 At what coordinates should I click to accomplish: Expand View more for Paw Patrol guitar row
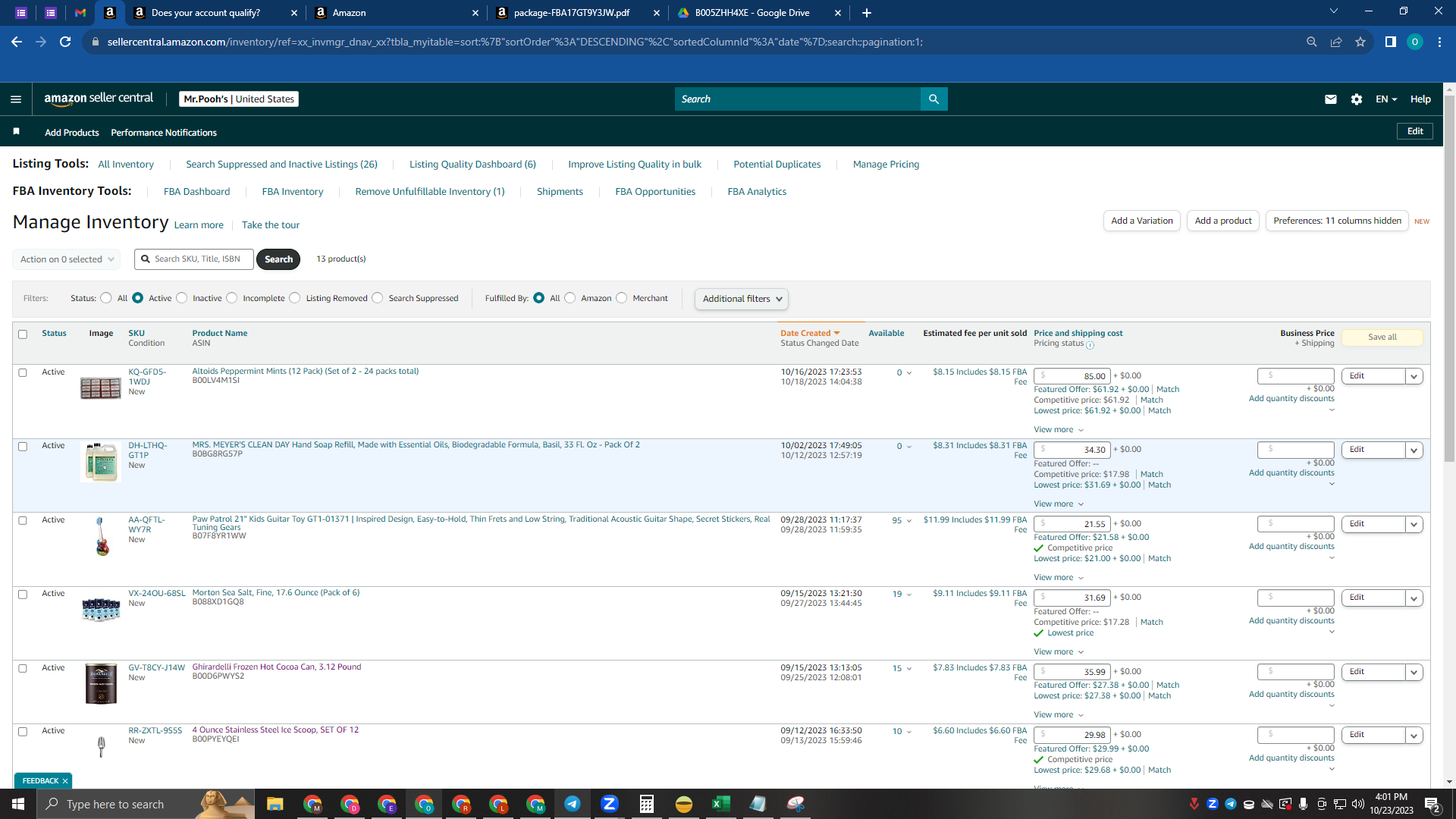point(1059,578)
